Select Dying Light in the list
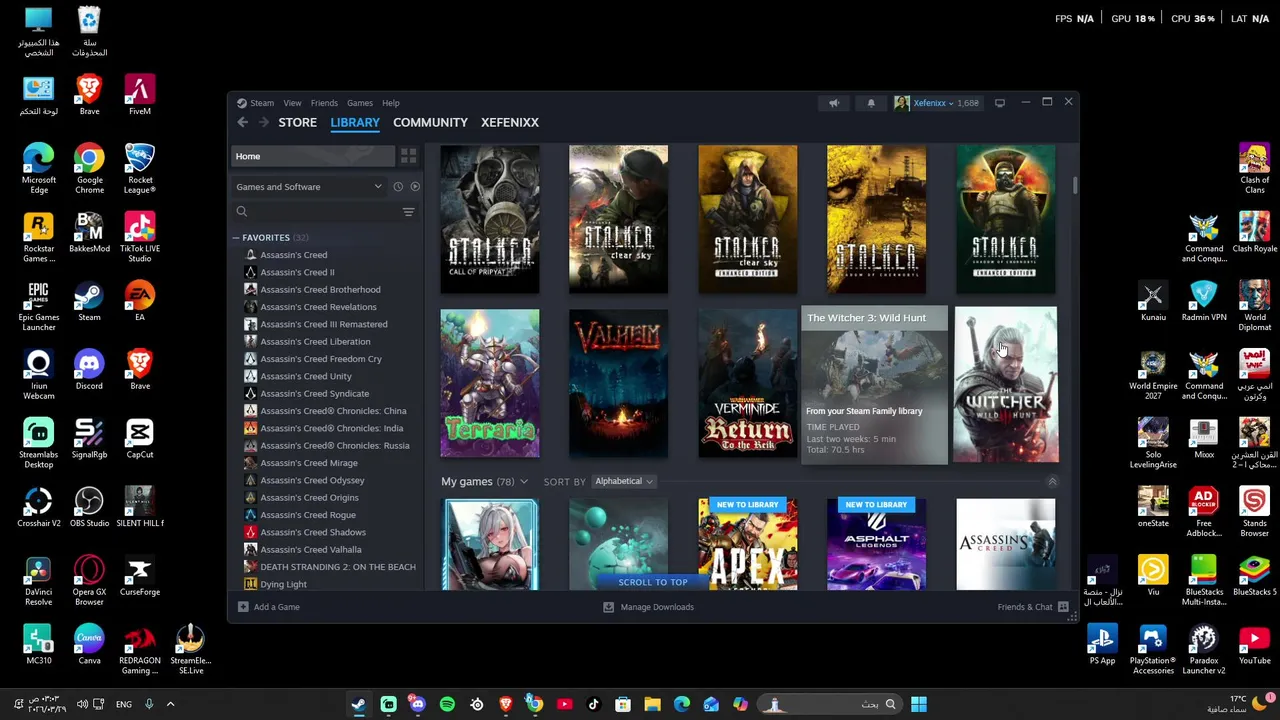This screenshot has width=1280, height=720. point(283,584)
